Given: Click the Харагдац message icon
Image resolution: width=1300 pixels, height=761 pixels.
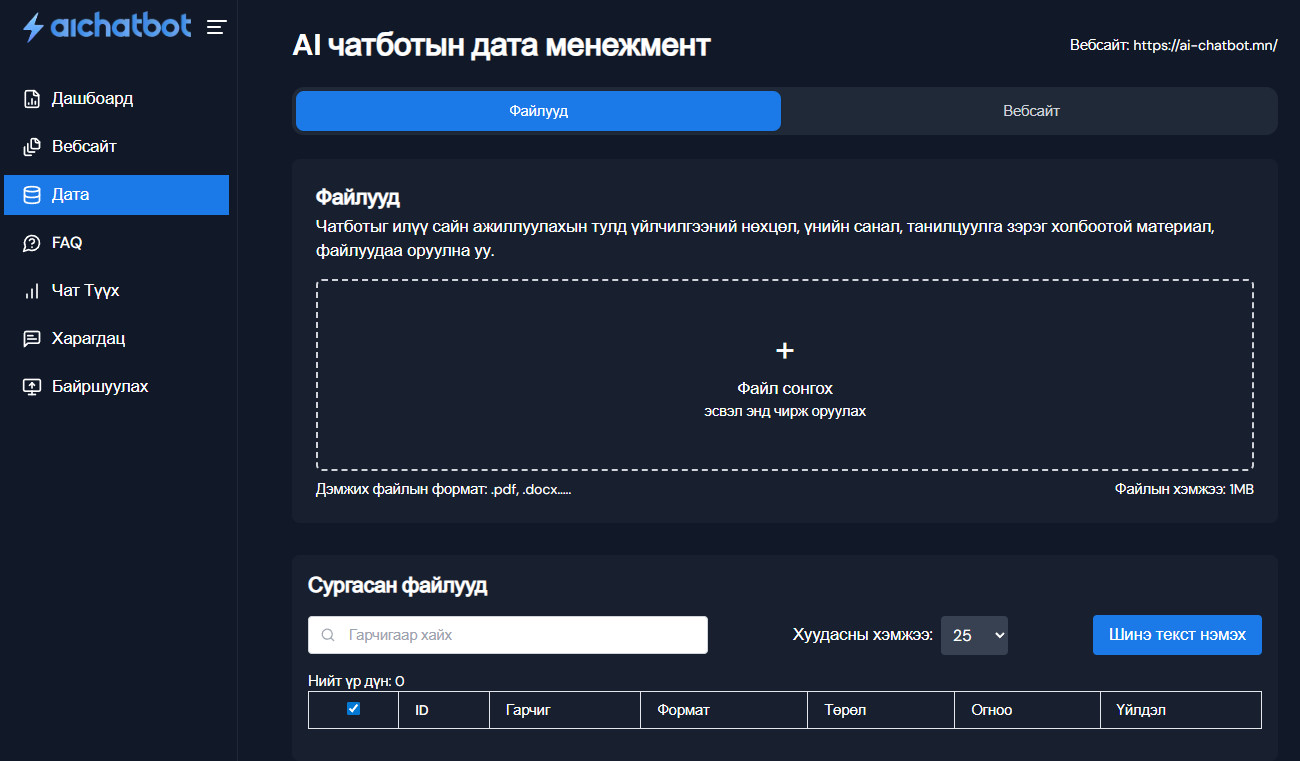Looking at the screenshot, I should [32, 339].
